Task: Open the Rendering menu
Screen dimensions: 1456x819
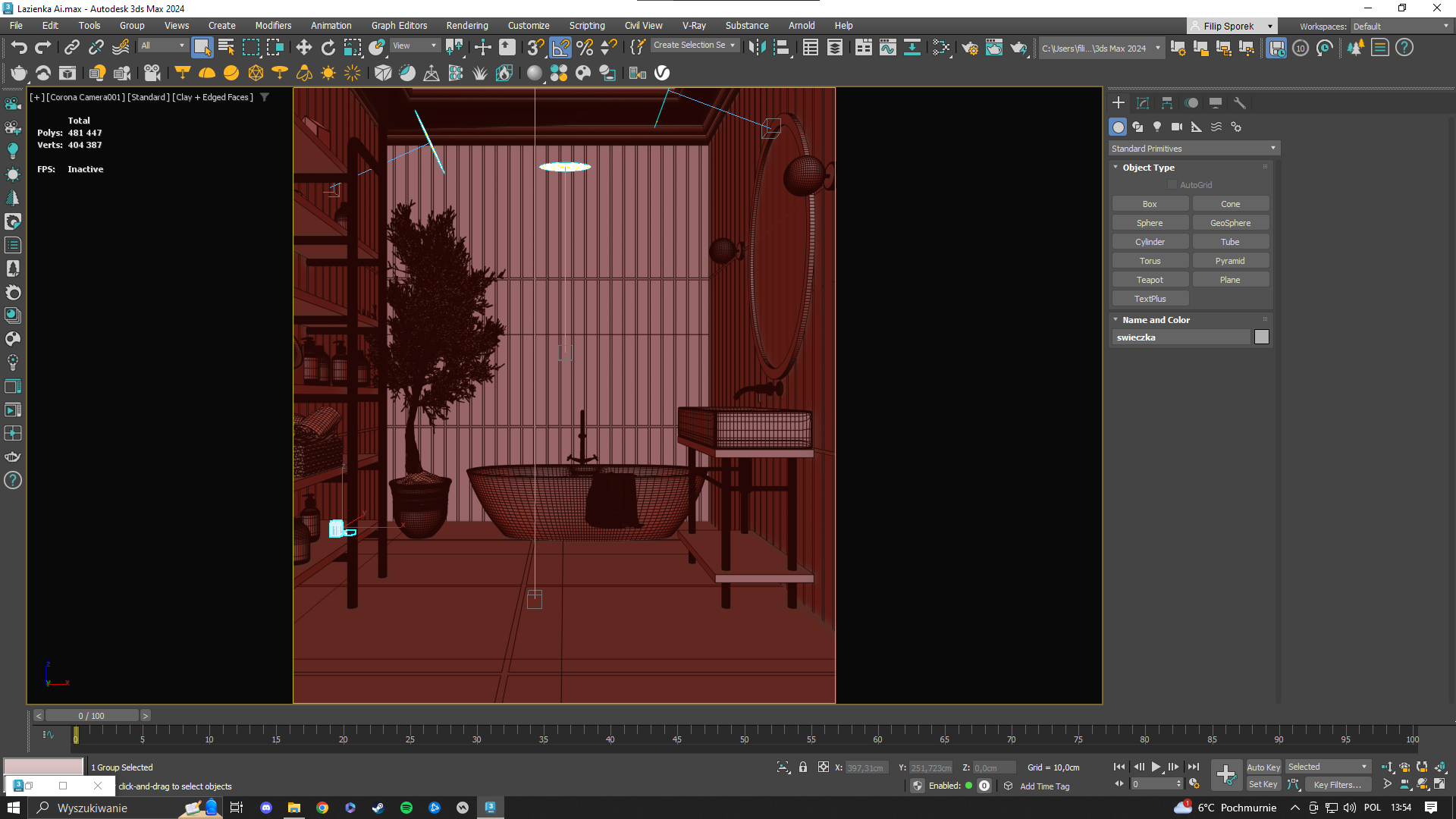Action: (466, 26)
